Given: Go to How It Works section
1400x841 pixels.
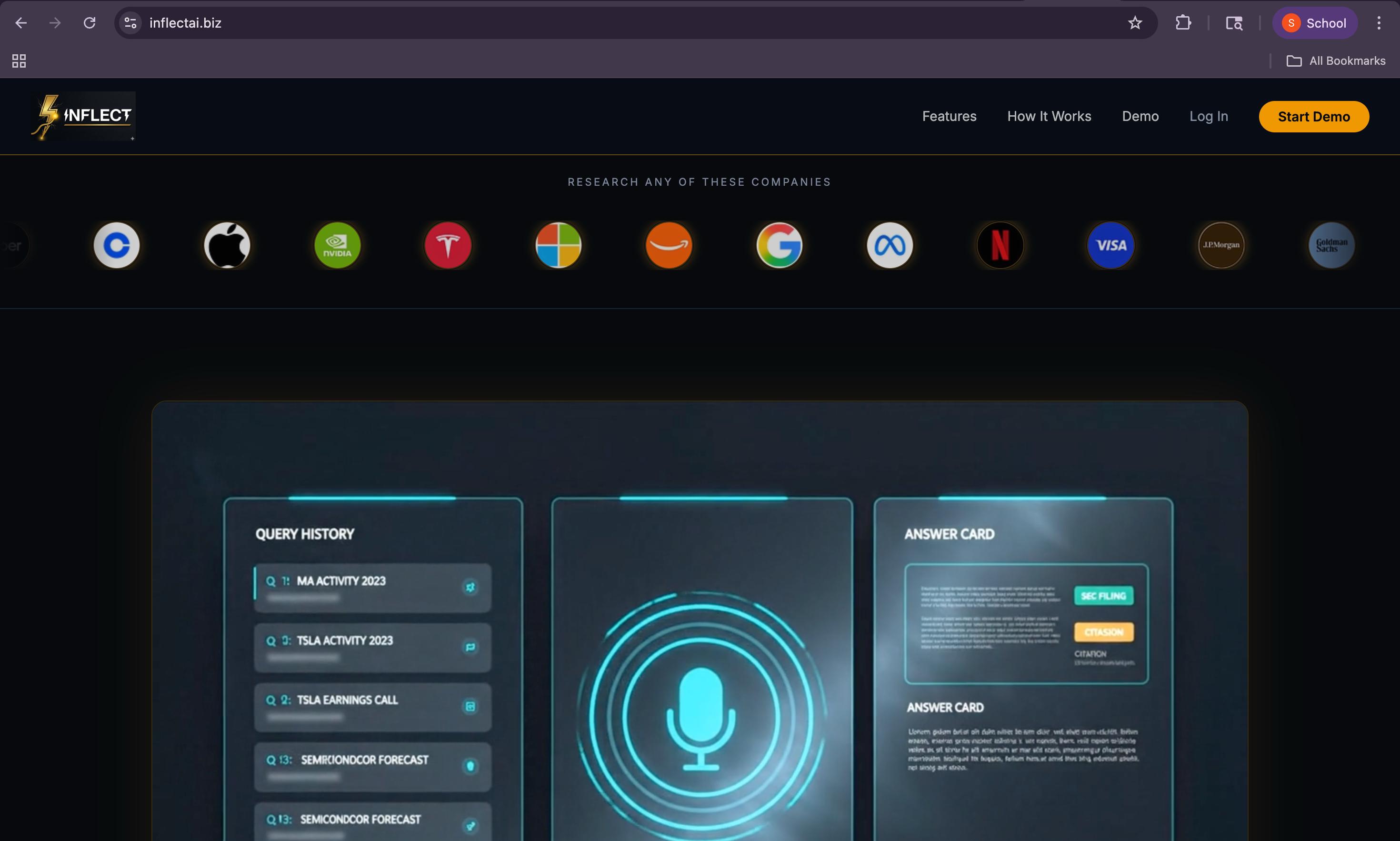Looking at the screenshot, I should 1049,116.
